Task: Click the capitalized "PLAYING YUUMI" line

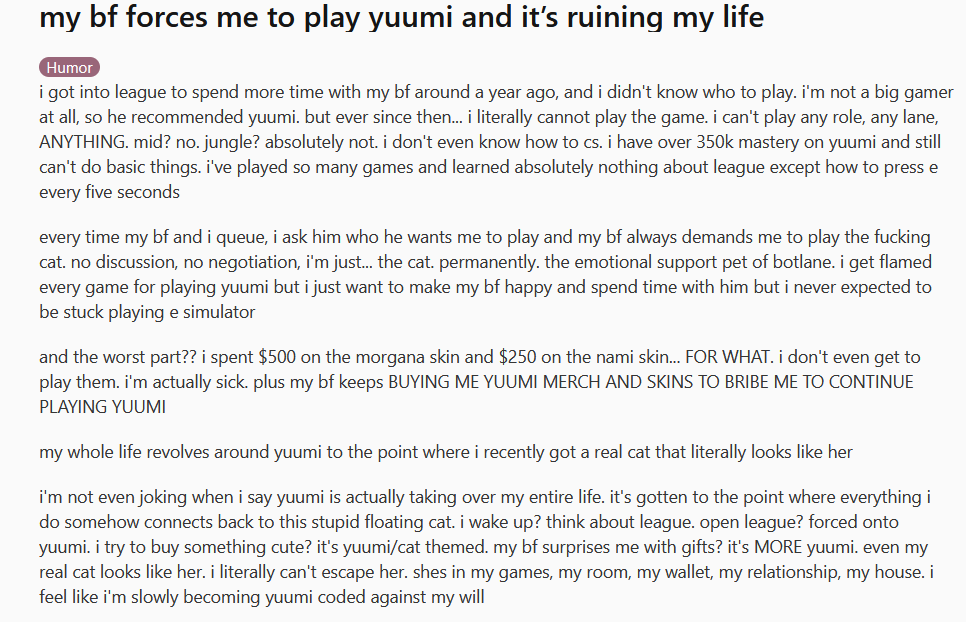Action: [102, 407]
